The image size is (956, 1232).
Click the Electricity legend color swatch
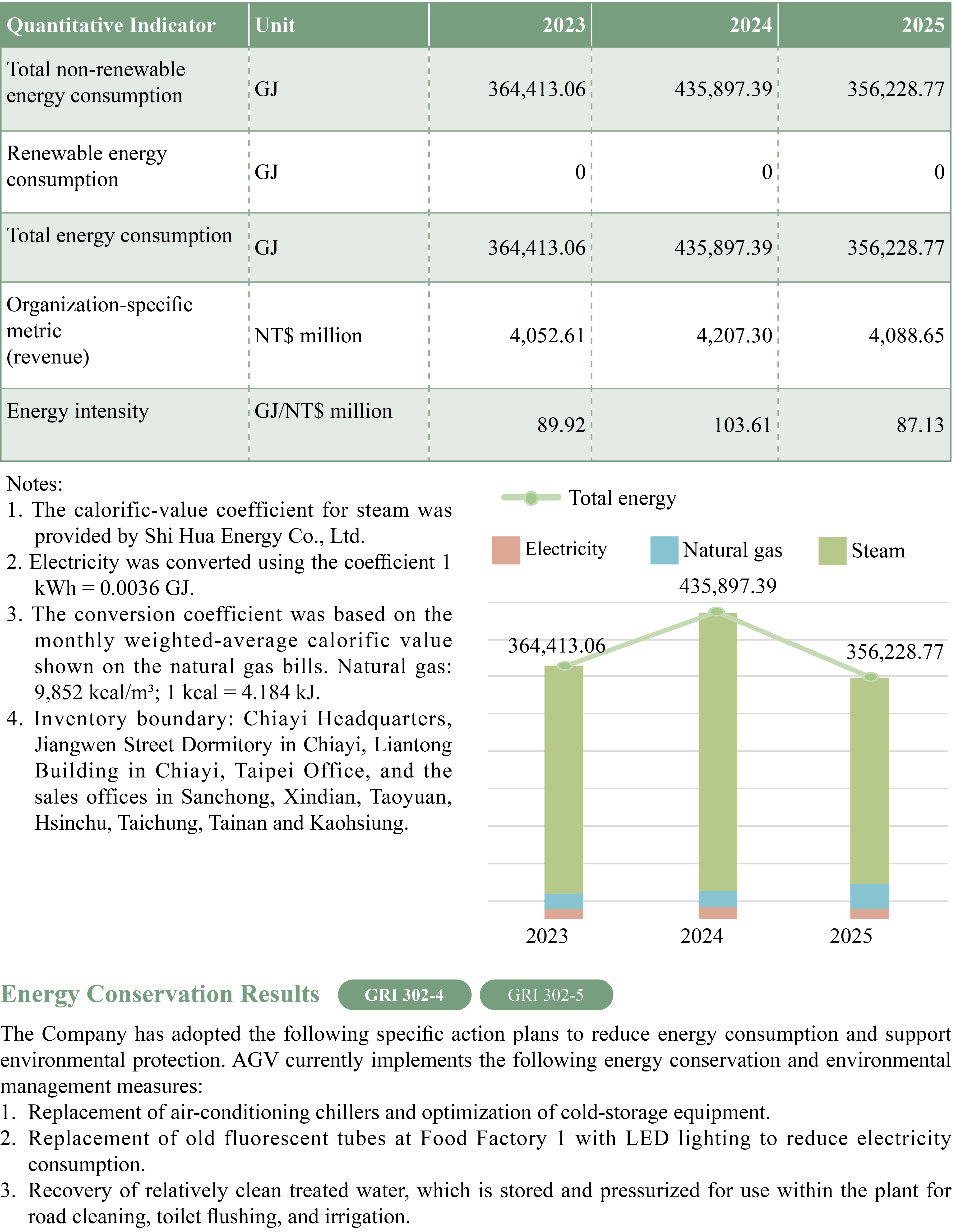coord(506,550)
